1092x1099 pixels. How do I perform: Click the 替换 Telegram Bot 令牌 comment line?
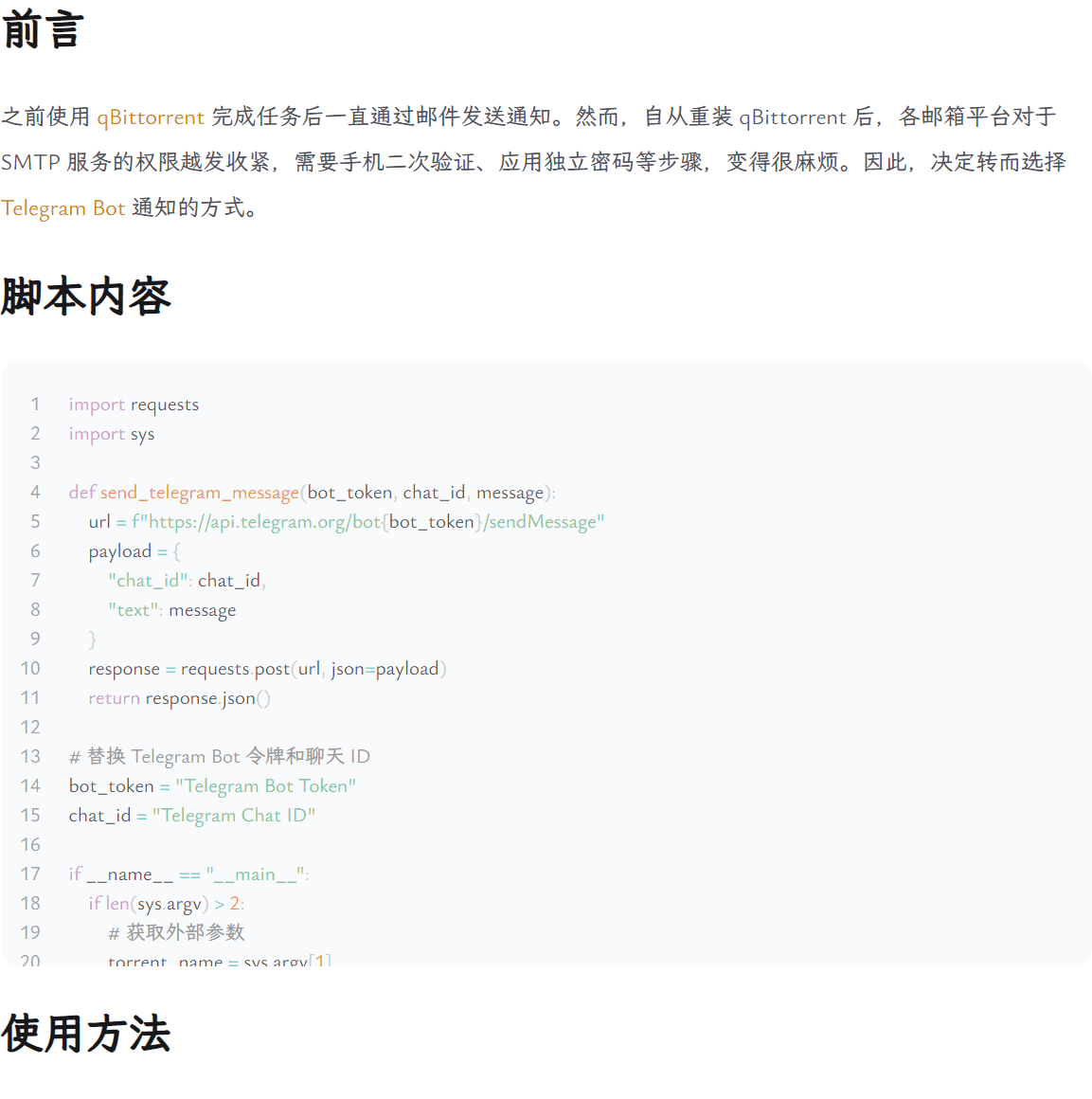click(219, 756)
